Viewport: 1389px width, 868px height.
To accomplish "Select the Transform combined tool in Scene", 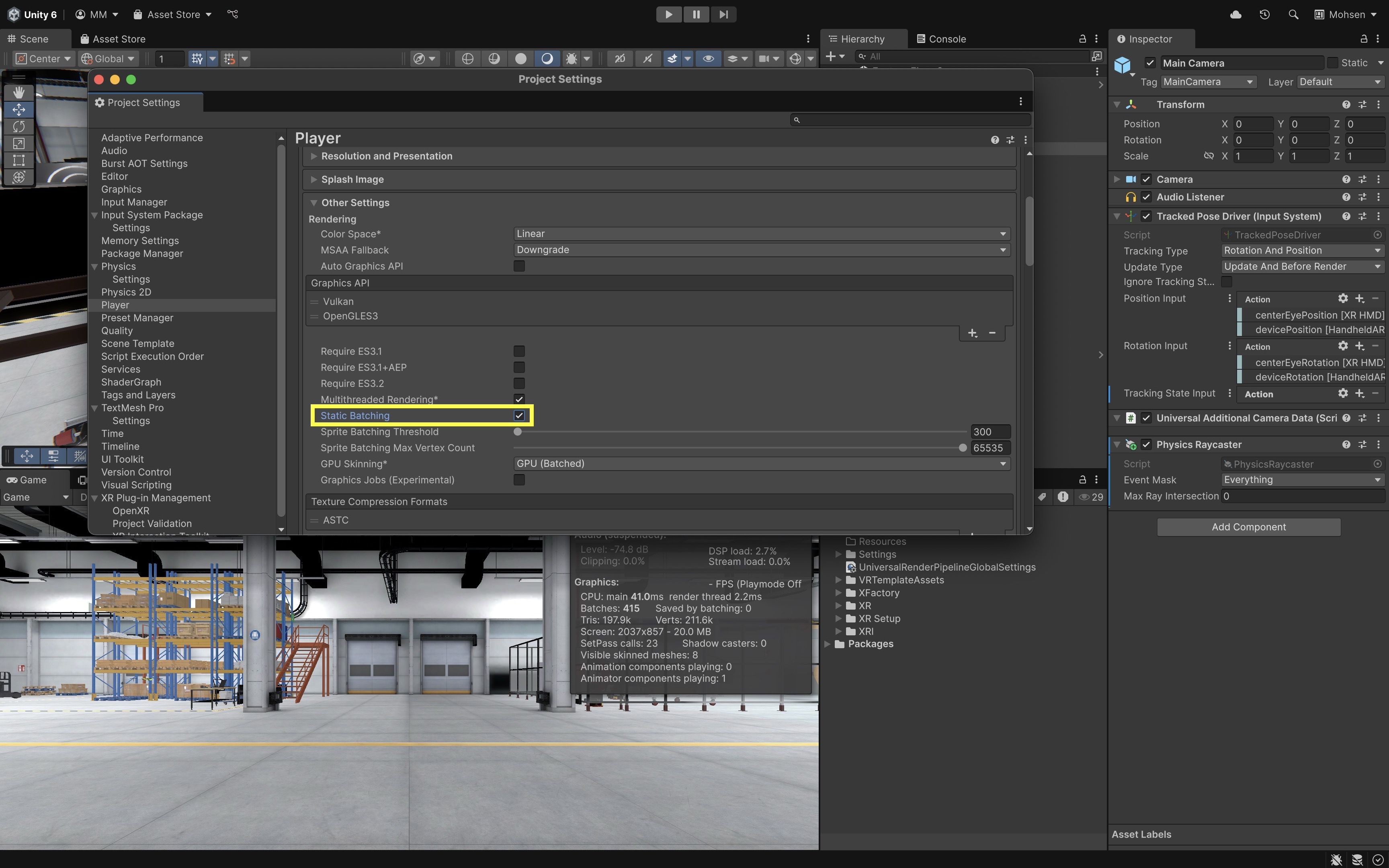I will coord(19,177).
